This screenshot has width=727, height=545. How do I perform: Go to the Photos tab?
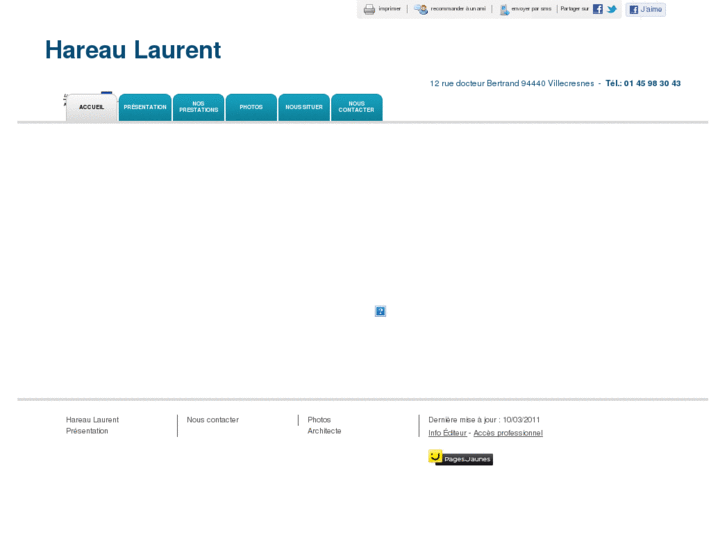pyautogui.click(x=251, y=107)
